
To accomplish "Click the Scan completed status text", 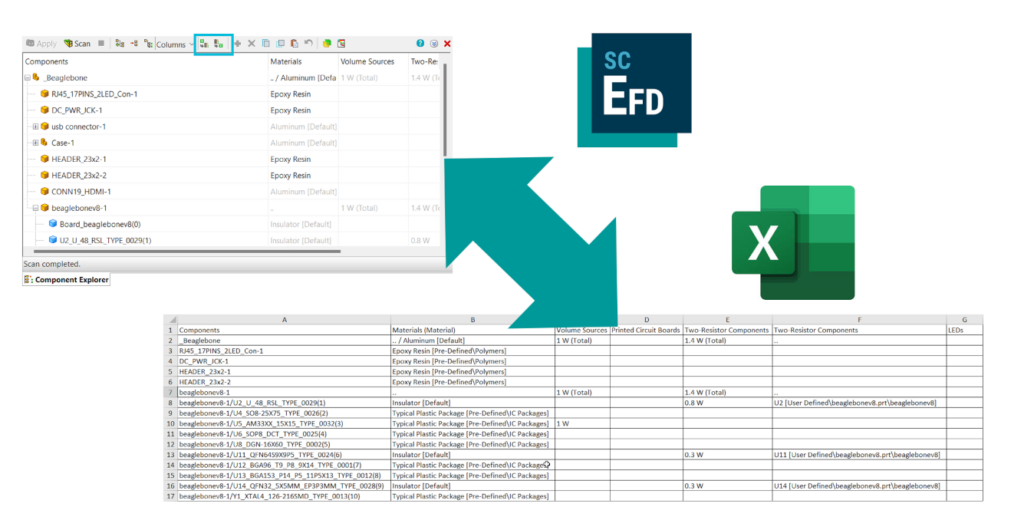I will pyautogui.click(x=52, y=265).
